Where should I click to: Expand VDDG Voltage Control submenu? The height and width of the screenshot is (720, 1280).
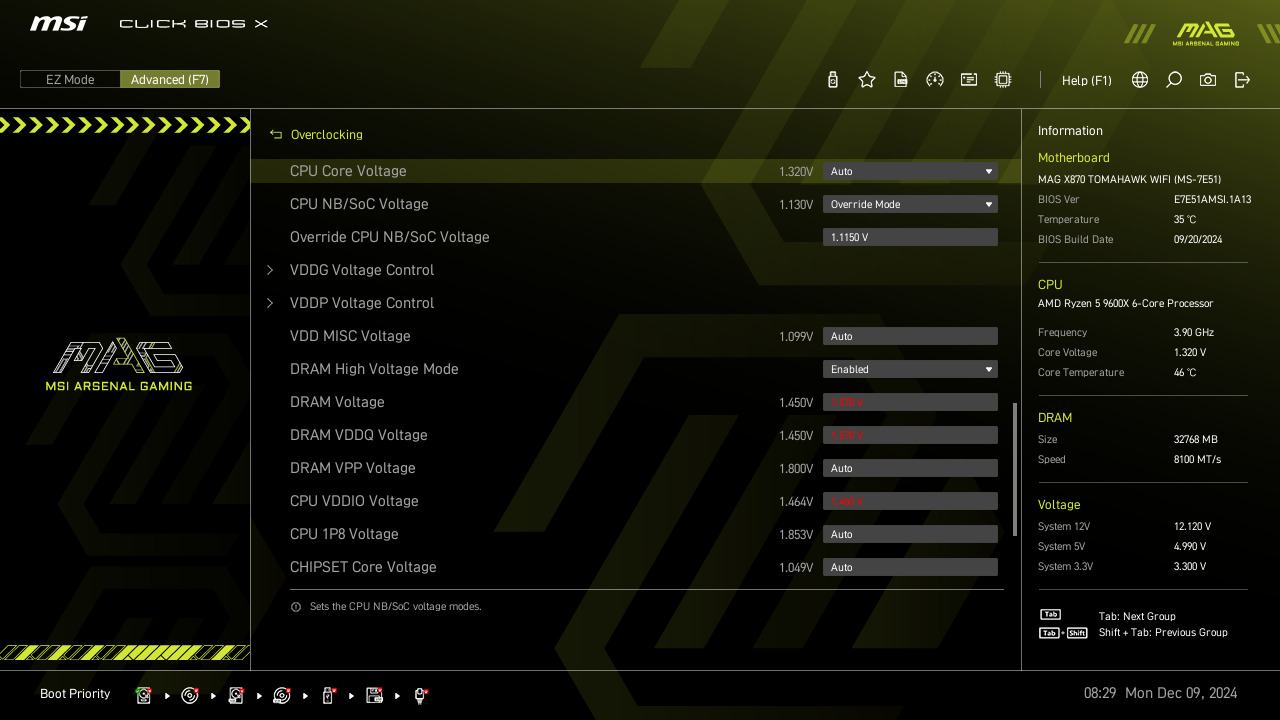362,270
